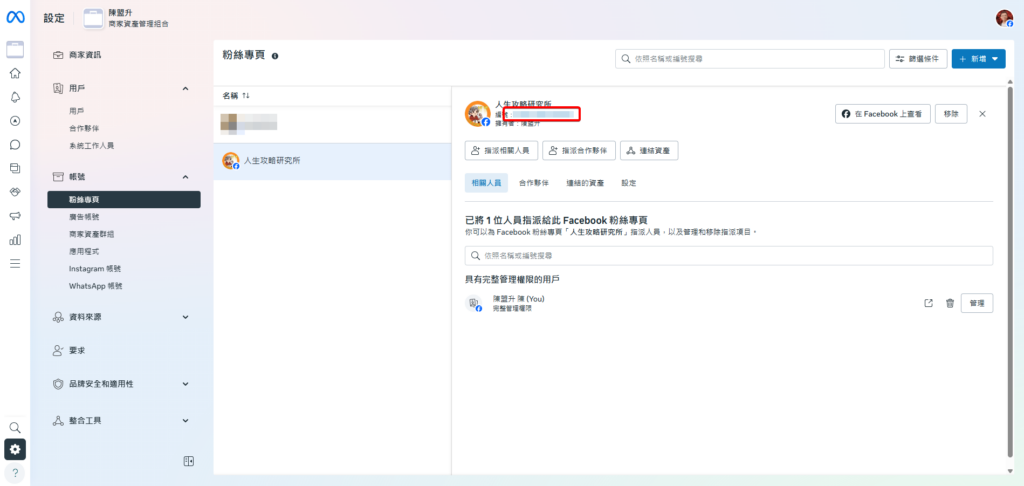Collapse the 用戶 section

[185, 89]
